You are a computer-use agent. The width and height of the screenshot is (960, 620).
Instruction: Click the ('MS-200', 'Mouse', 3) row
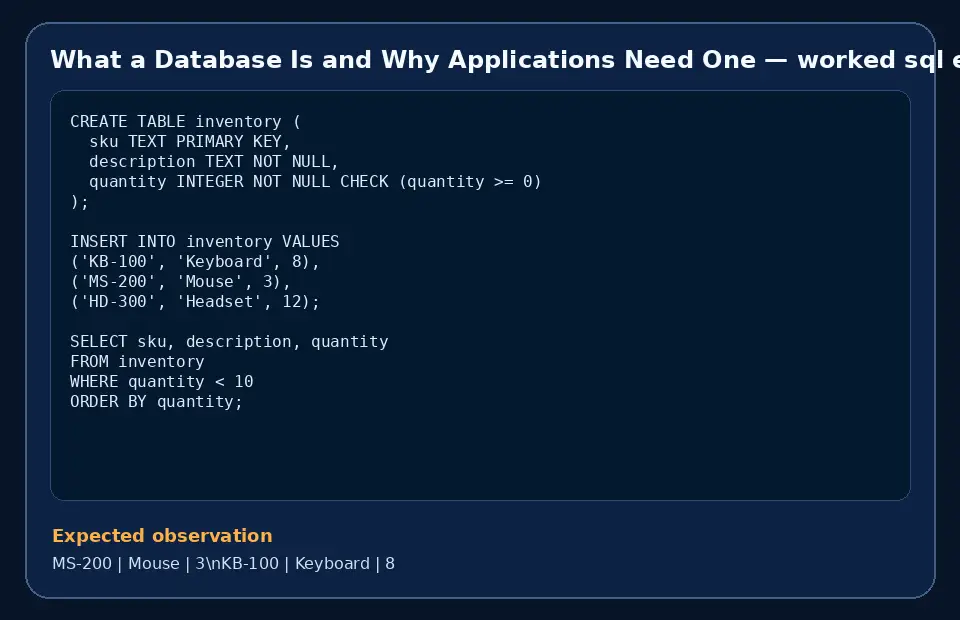pyautogui.click(x=180, y=282)
